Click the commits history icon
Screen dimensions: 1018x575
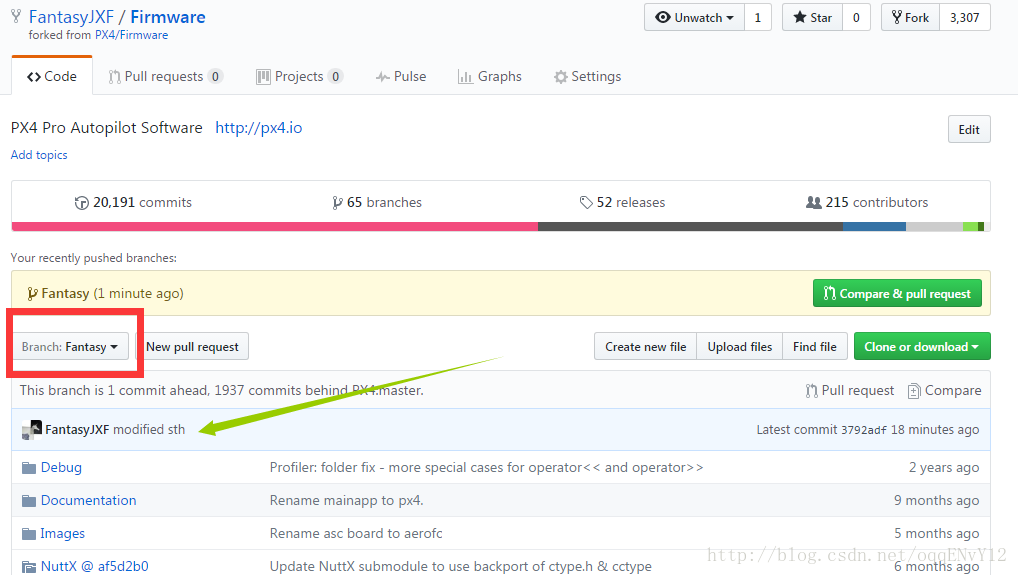81,203
